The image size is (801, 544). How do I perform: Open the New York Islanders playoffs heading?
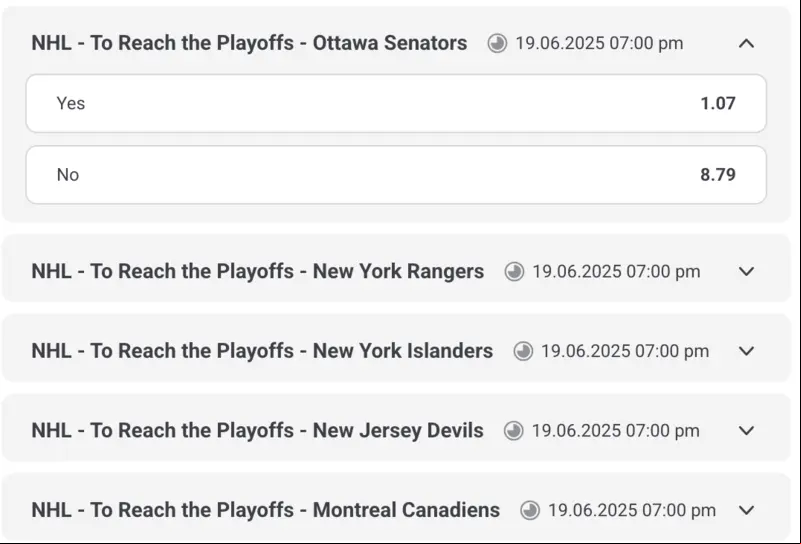[262, 351]
